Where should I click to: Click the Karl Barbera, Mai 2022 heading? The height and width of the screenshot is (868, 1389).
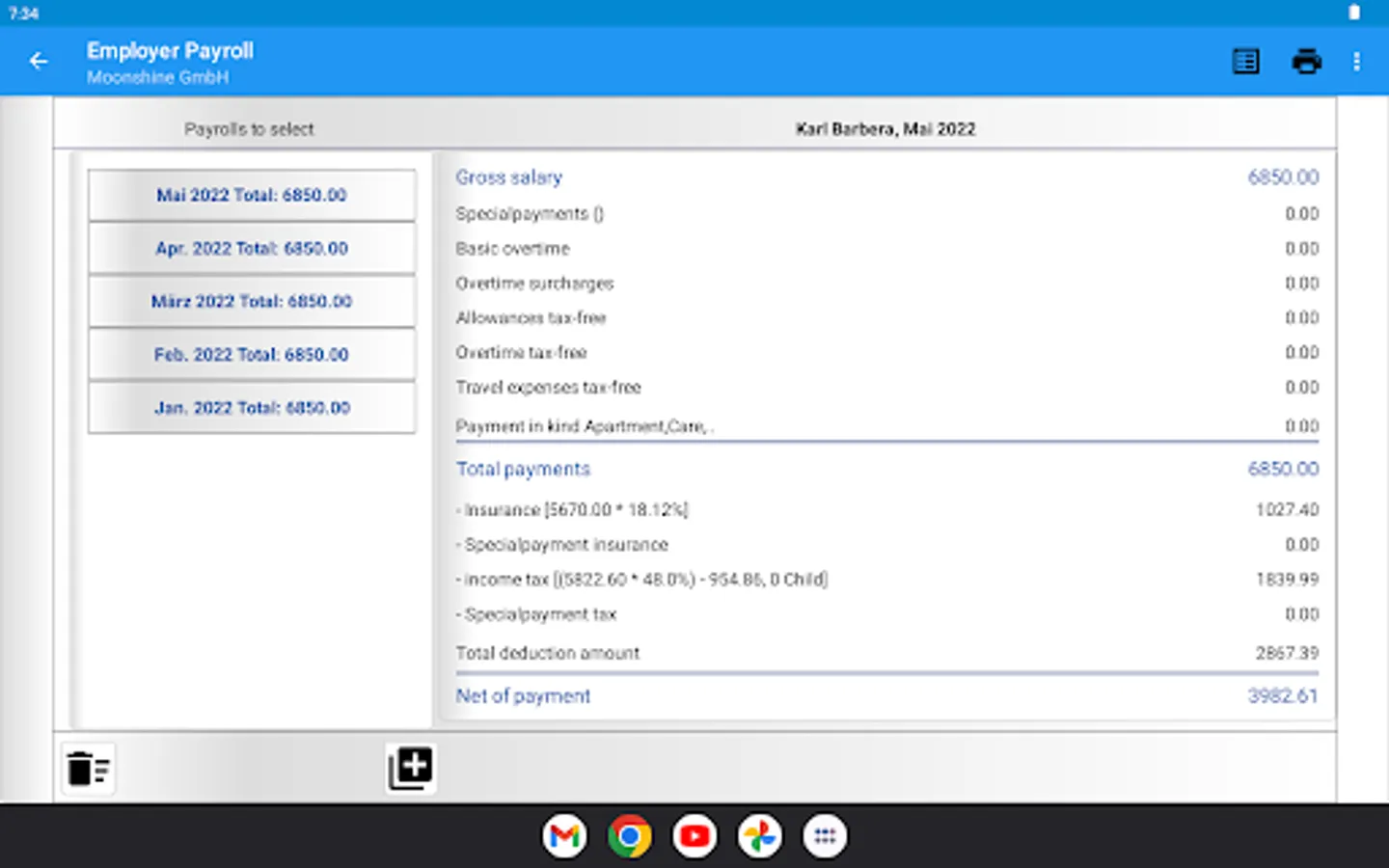[885, 129]
